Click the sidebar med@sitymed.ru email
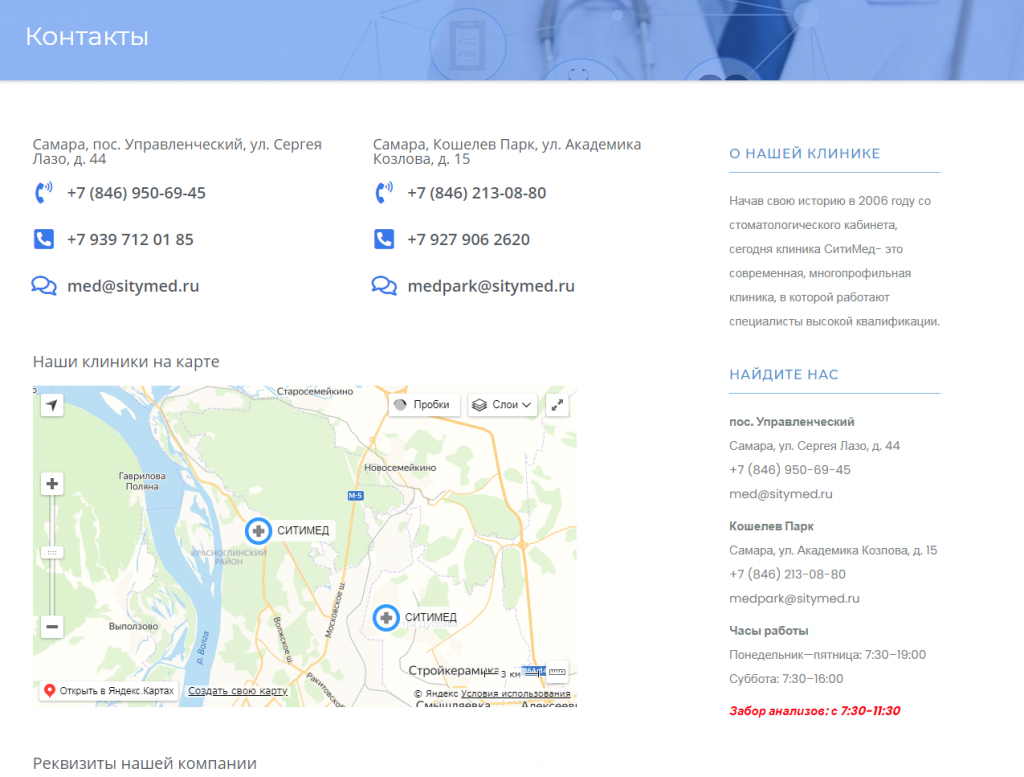This screenshot has width=1024, height=777. (781, 494)
